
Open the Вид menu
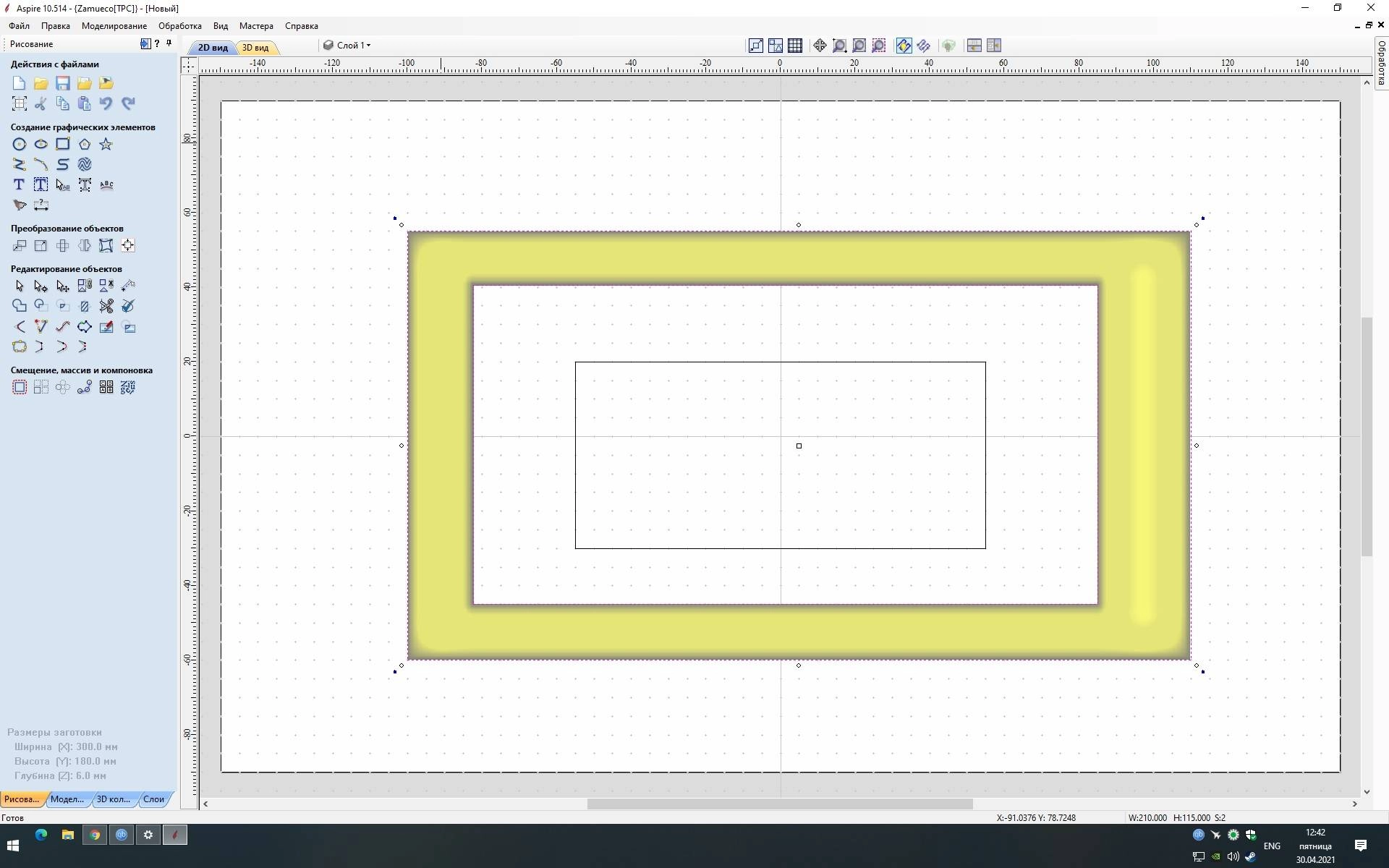click(x=221, y=25)
